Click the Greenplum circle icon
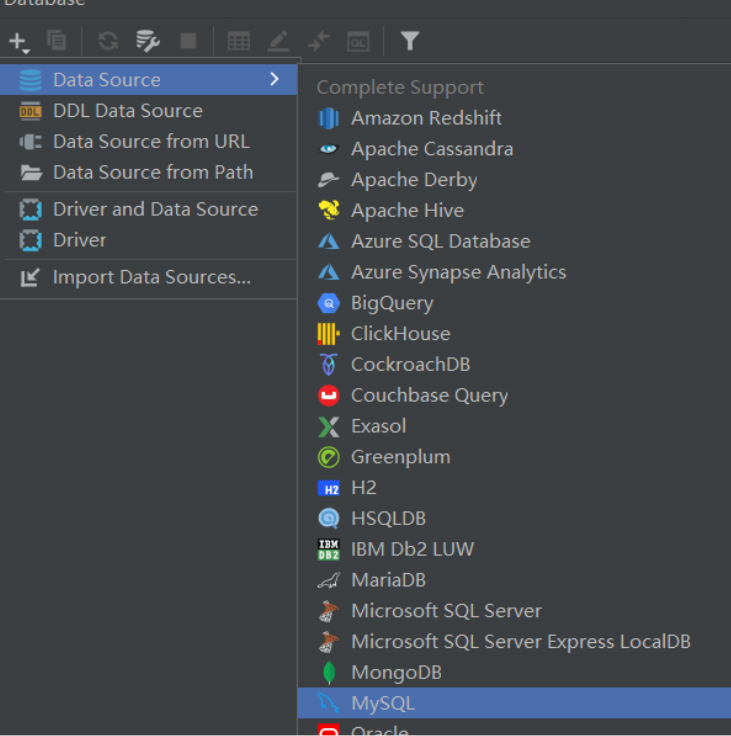 (329, 457)
